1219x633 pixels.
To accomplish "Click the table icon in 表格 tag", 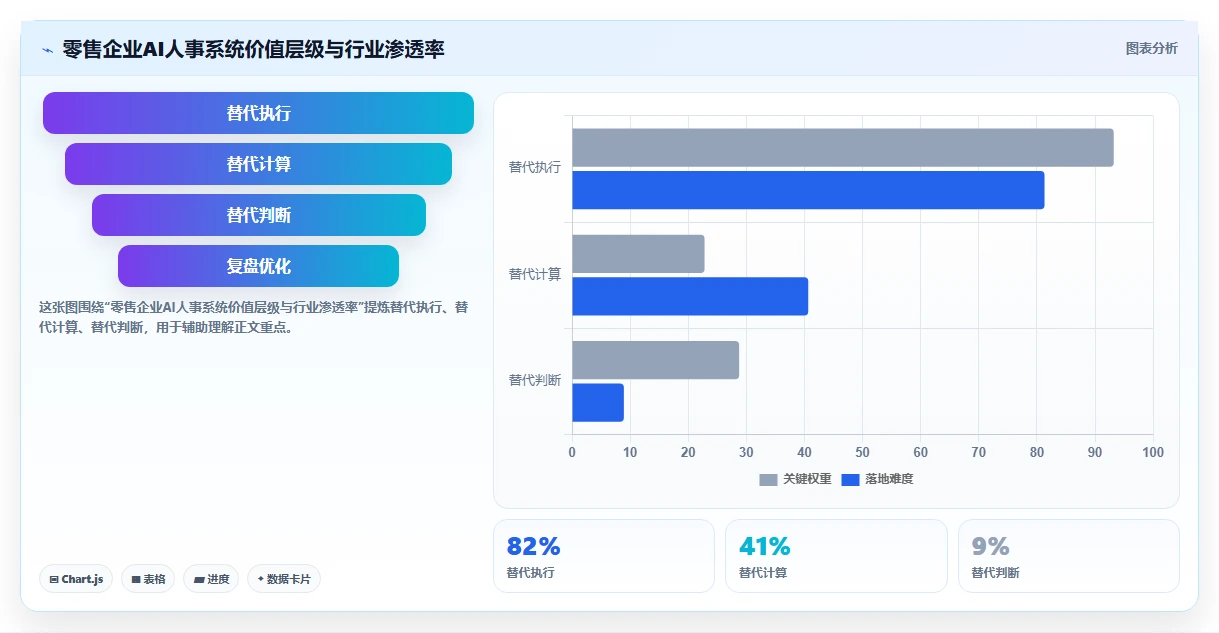I will click(136, 580).
